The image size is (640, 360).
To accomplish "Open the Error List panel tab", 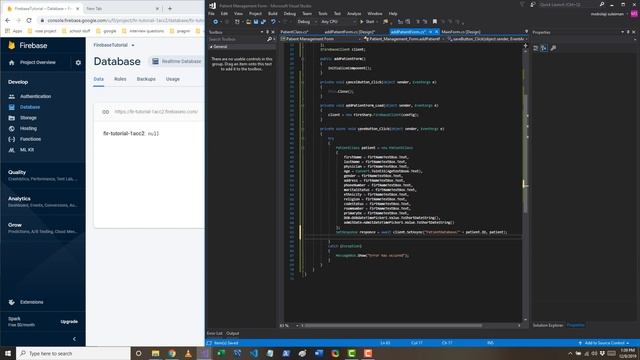I will [x=214, y=333].
